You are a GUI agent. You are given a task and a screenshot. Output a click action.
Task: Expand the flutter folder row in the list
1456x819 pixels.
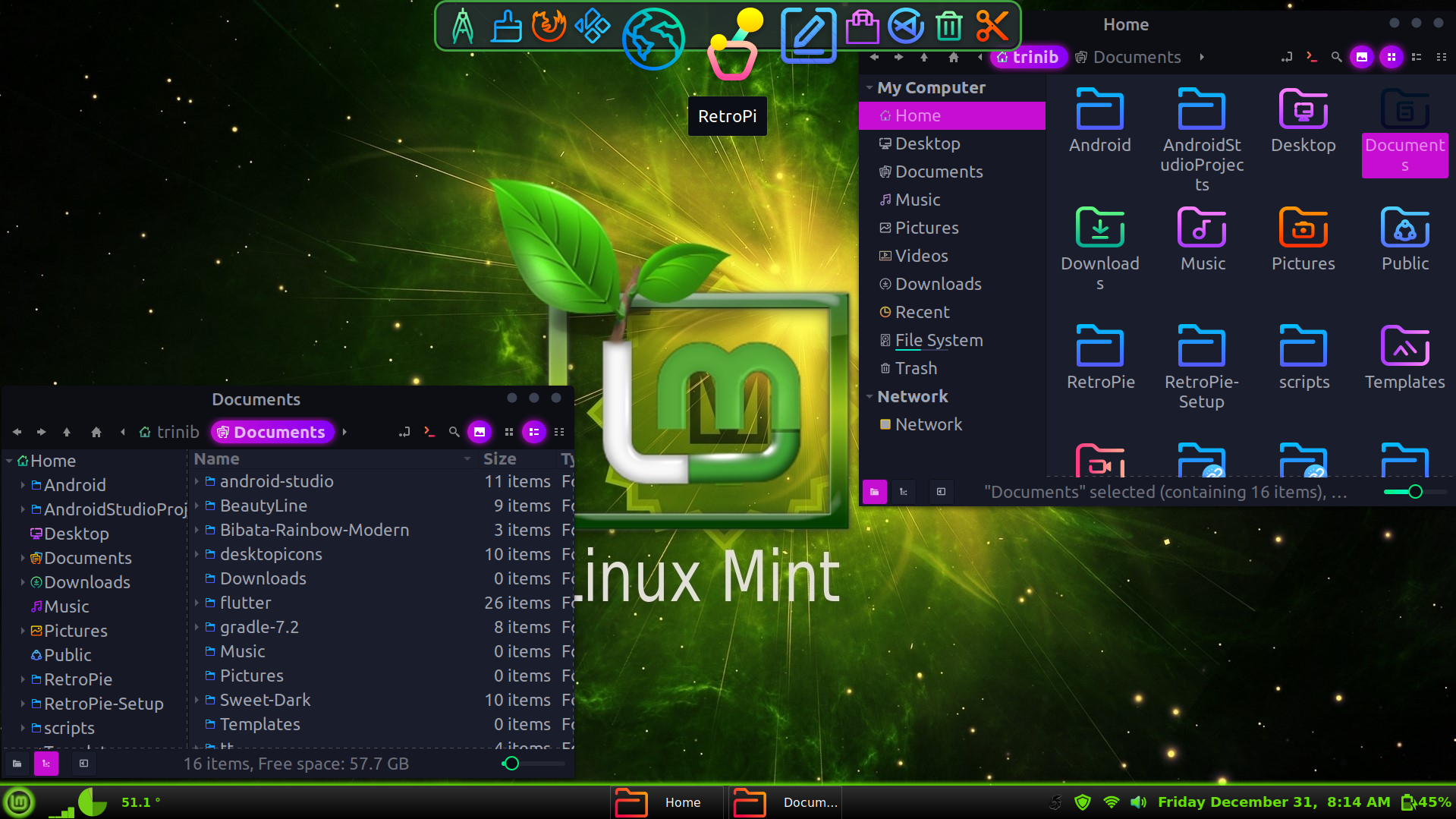pos(197,603)
